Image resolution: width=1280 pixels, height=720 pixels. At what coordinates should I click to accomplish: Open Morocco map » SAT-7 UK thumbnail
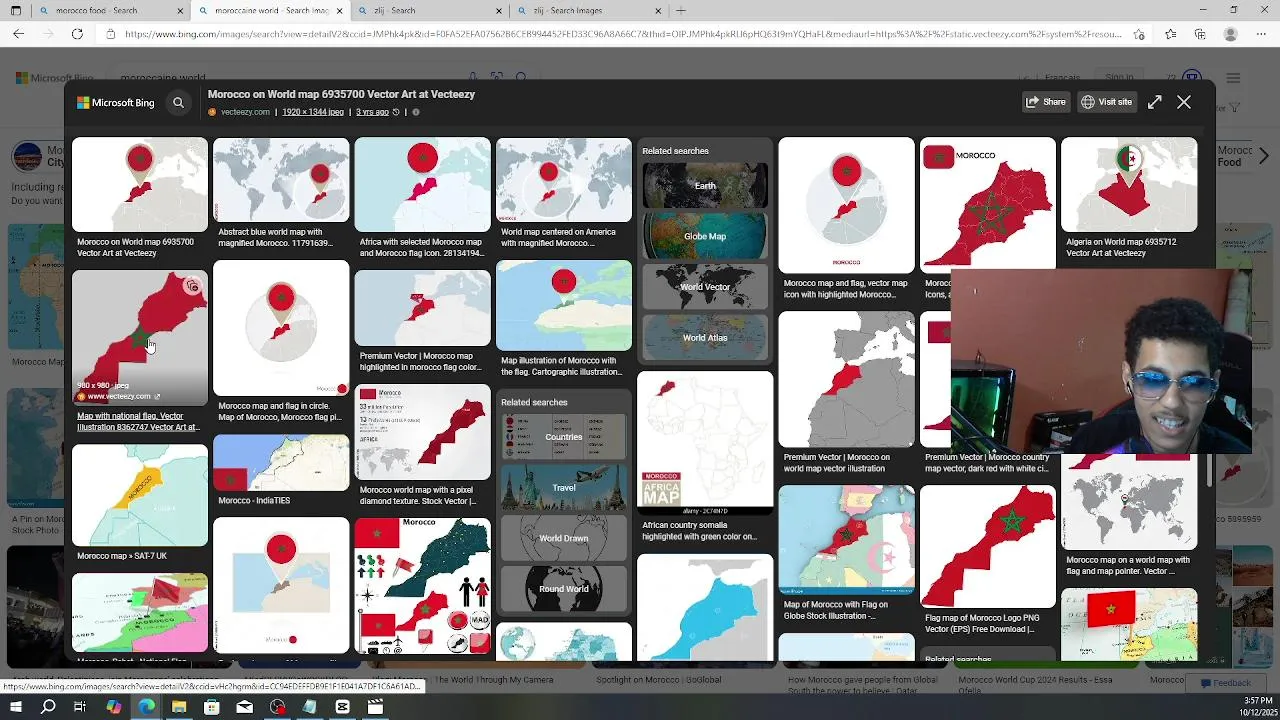[140, 496]
